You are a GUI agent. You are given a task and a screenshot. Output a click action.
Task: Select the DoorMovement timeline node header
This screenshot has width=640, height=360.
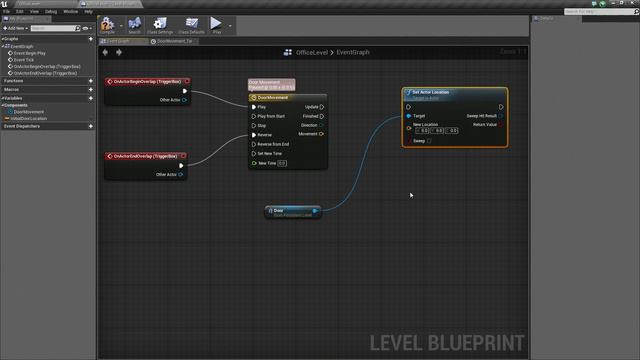tap(288, 98)
